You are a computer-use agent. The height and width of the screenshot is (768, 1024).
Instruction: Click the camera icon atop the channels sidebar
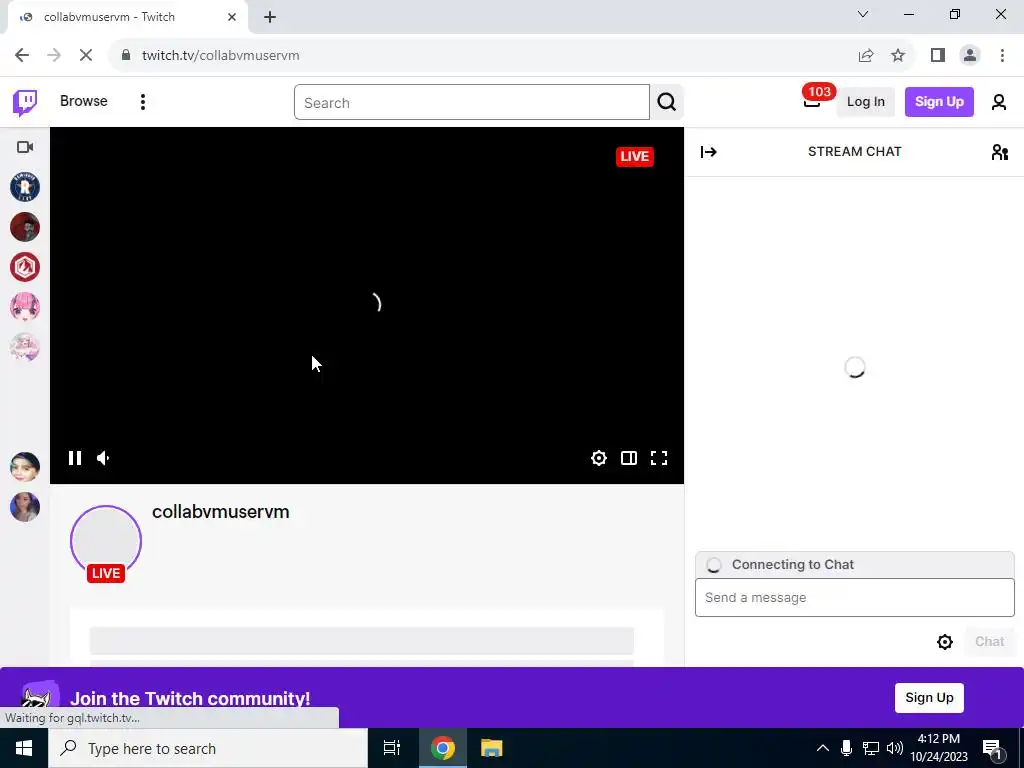click(x=25, y=147)
